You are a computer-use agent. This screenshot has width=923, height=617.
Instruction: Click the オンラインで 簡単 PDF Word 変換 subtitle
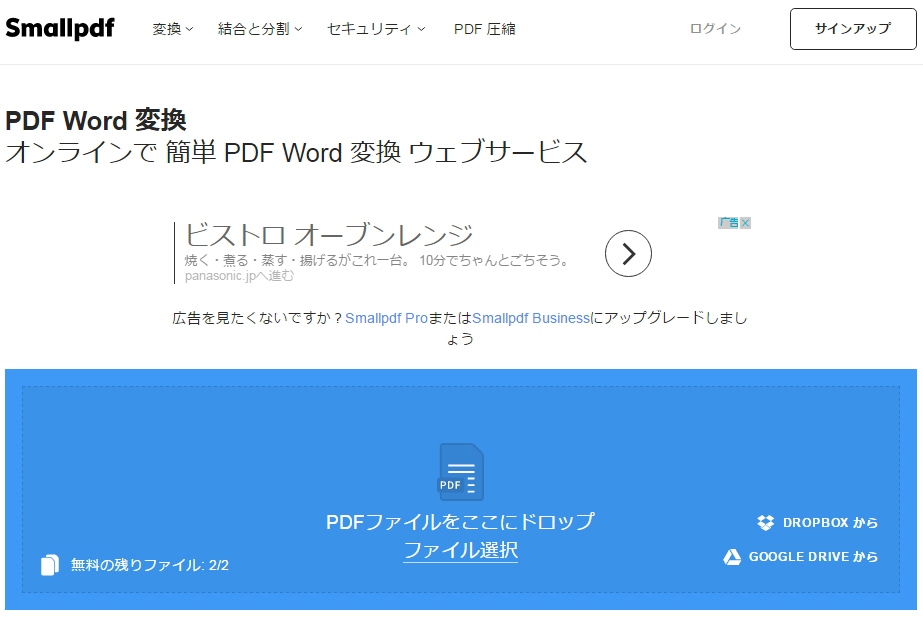[x=296, y=152]
